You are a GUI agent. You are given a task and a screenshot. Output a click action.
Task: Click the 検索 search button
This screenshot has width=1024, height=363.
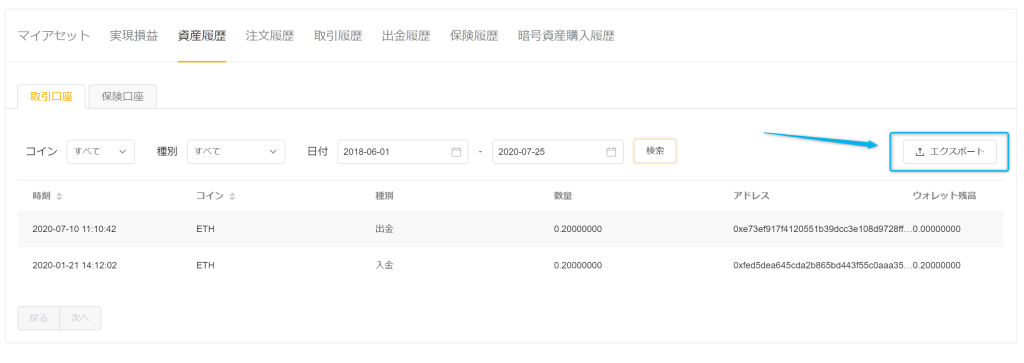(x=655, y=151)
